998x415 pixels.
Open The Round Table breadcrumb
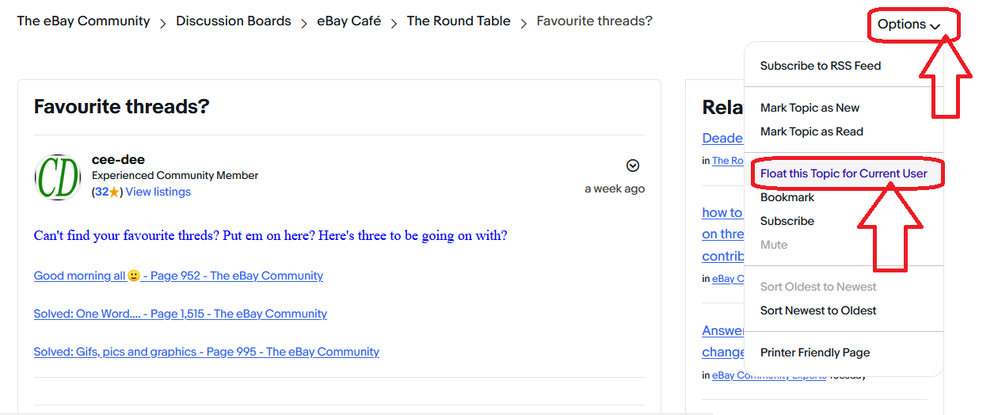click(x=458, y=21)
